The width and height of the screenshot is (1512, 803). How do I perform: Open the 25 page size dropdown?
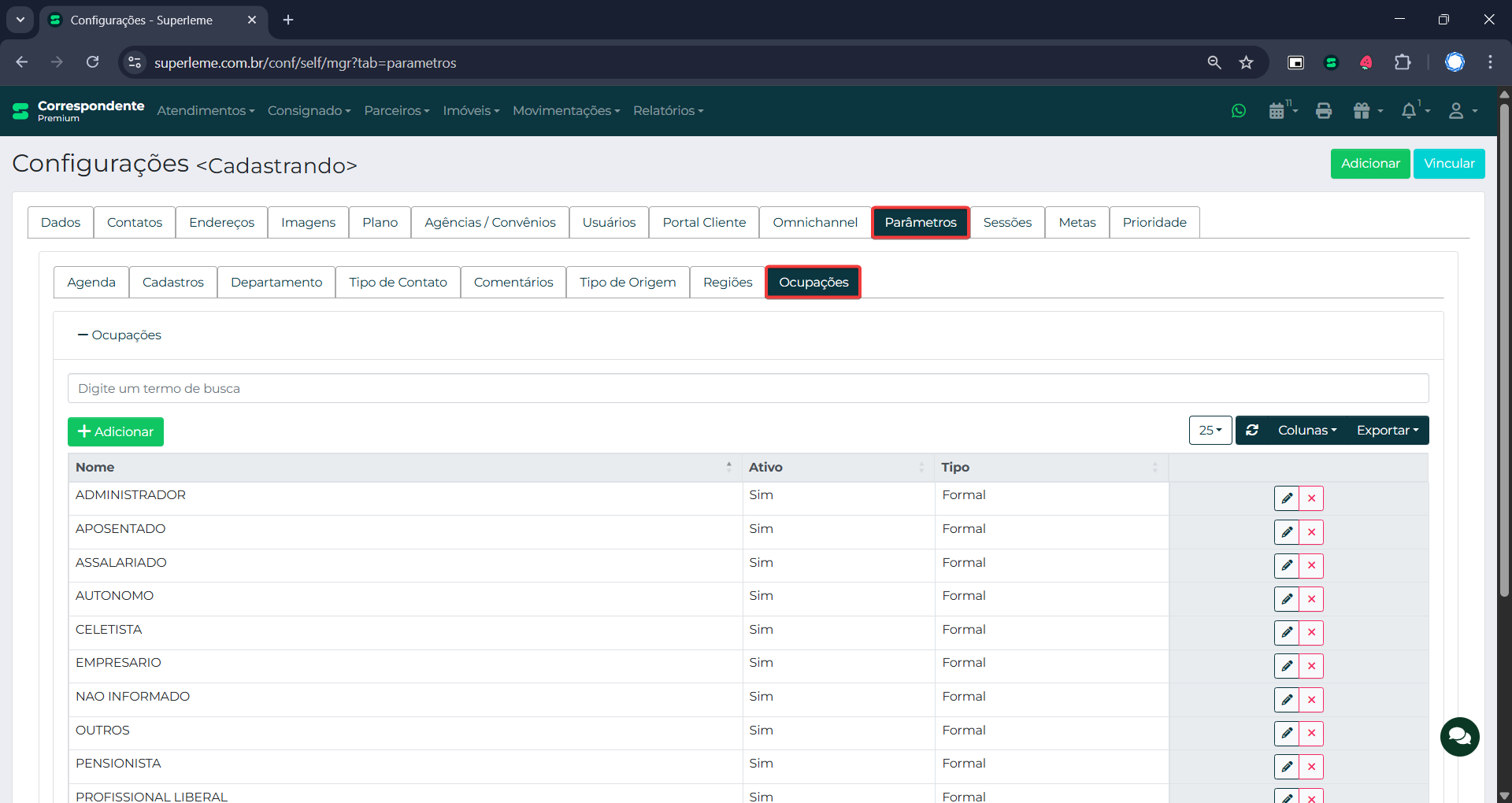tap(1210, 431)
